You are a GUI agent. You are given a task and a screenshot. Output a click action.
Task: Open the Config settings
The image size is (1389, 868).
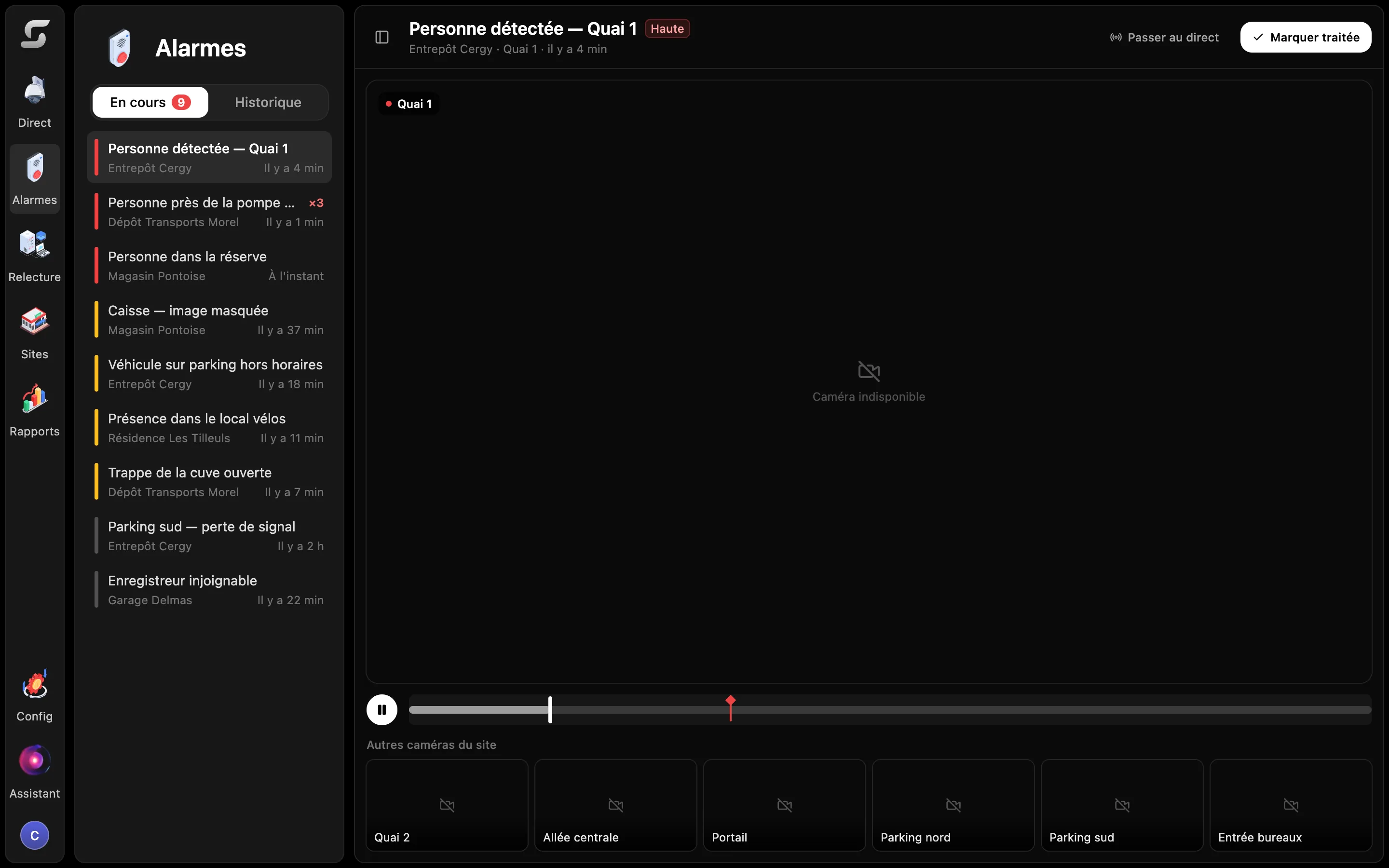pyautogui.click(x=34, y=695)
